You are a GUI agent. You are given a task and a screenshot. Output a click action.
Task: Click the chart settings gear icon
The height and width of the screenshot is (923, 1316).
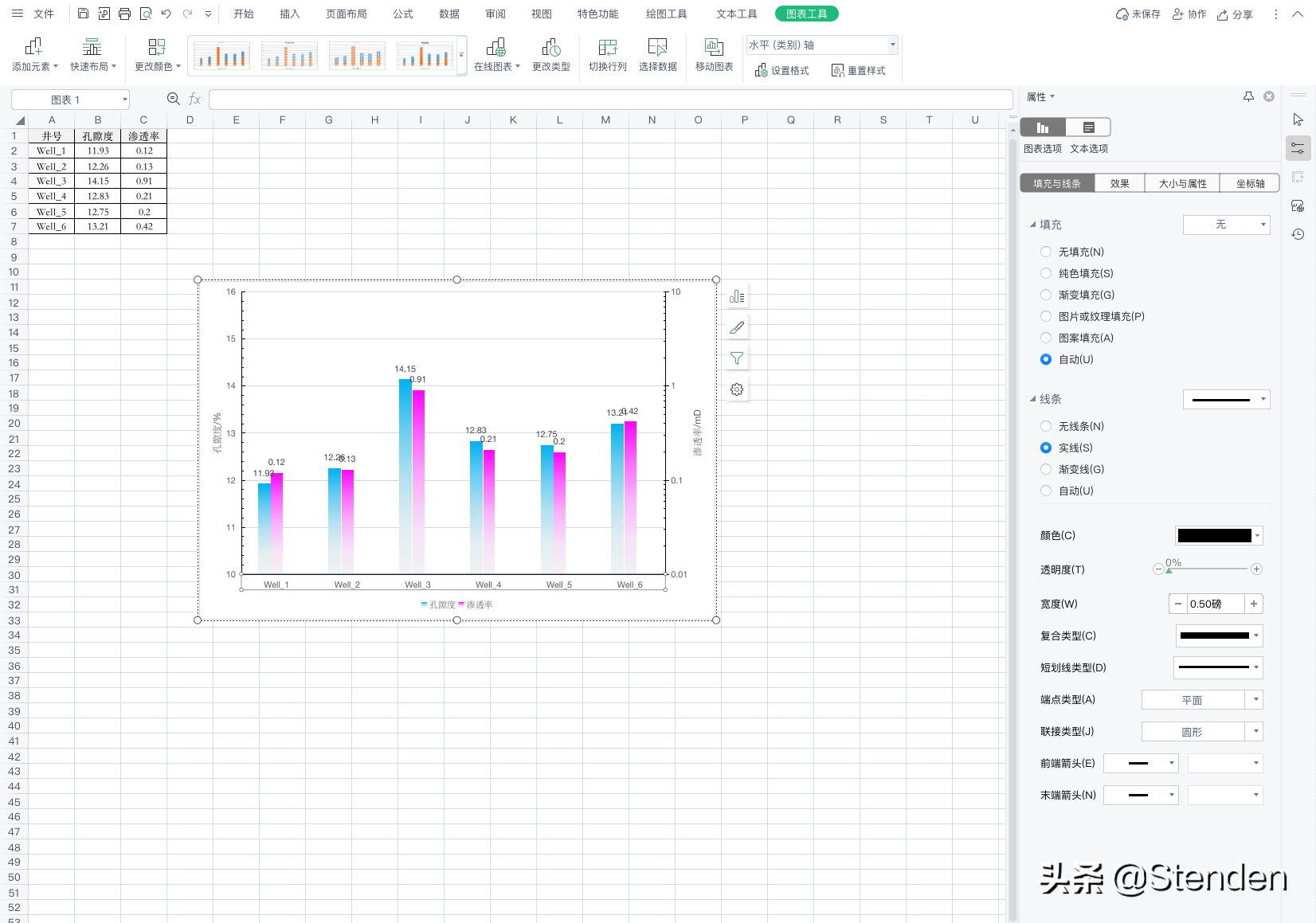(737, 389)
